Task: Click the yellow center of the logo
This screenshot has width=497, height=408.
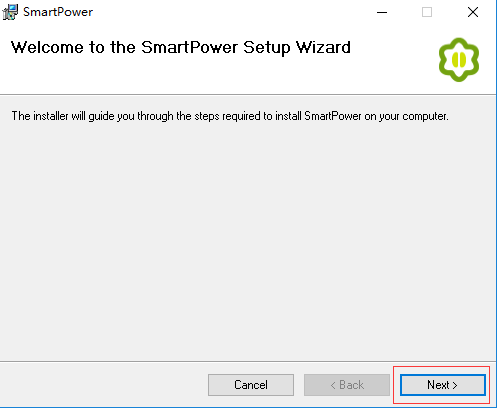Action: coord(459,60)
